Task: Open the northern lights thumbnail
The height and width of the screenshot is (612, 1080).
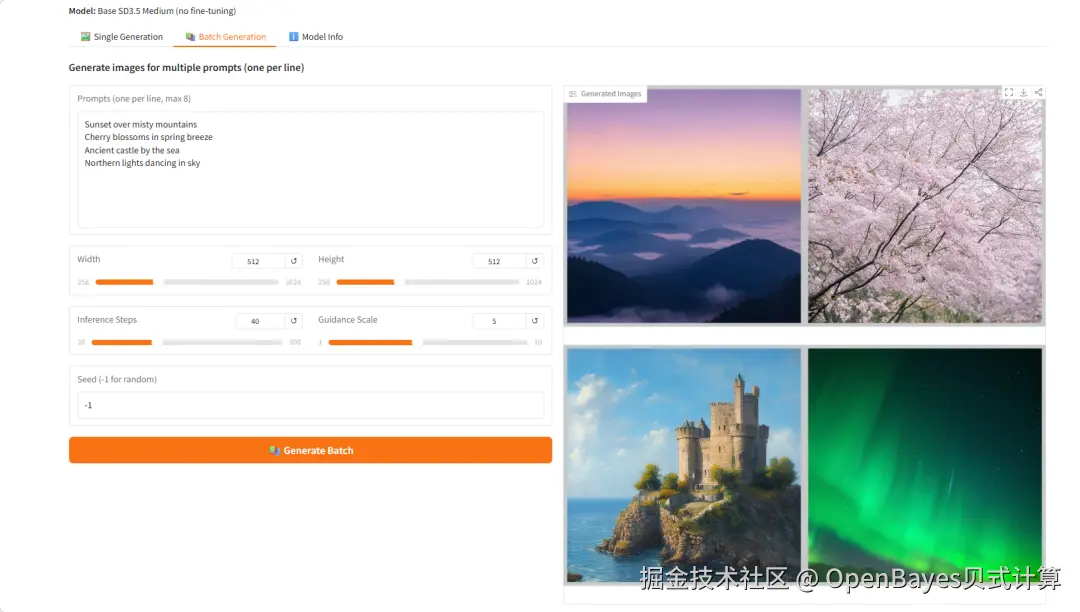Action: 925,465
